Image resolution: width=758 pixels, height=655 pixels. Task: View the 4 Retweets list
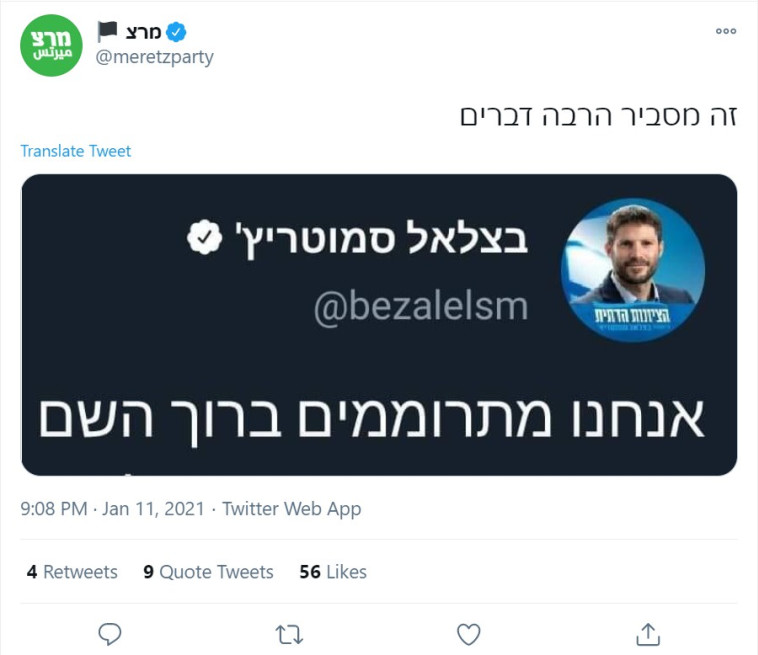(x=72, y=572)
